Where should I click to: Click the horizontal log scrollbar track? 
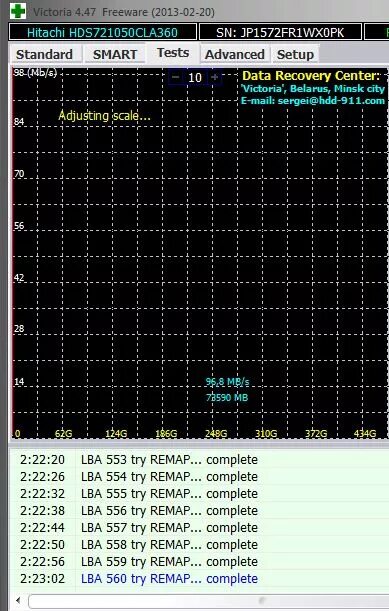click(209, 601)
